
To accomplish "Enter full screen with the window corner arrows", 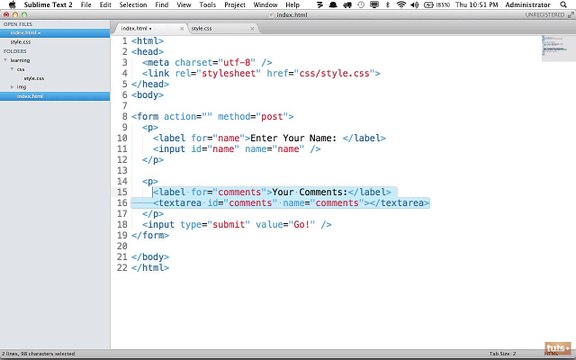I will click(x=571, y=15).
